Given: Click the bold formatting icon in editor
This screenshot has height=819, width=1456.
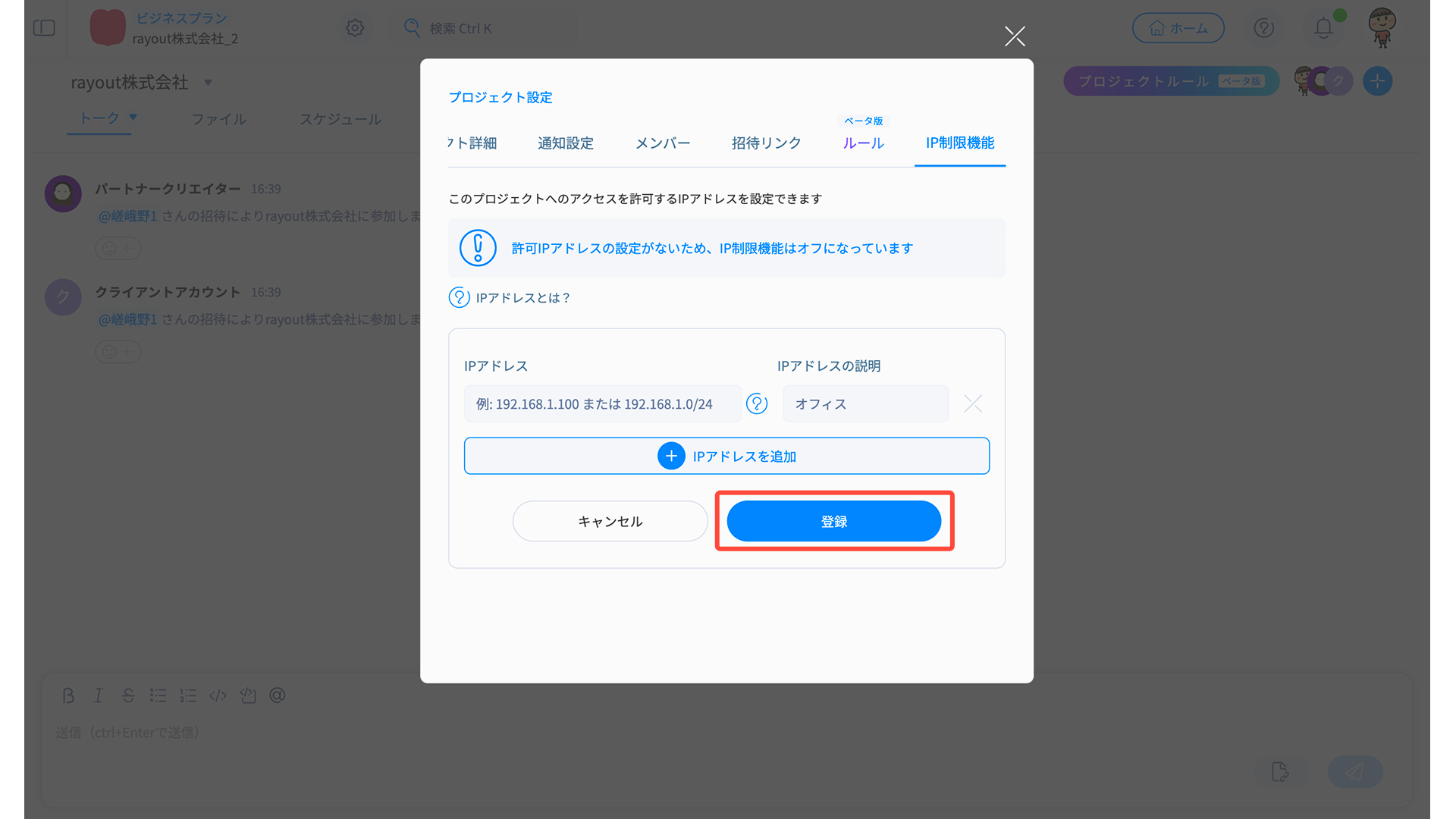Looking at the screenshot, I should point(68,695).
